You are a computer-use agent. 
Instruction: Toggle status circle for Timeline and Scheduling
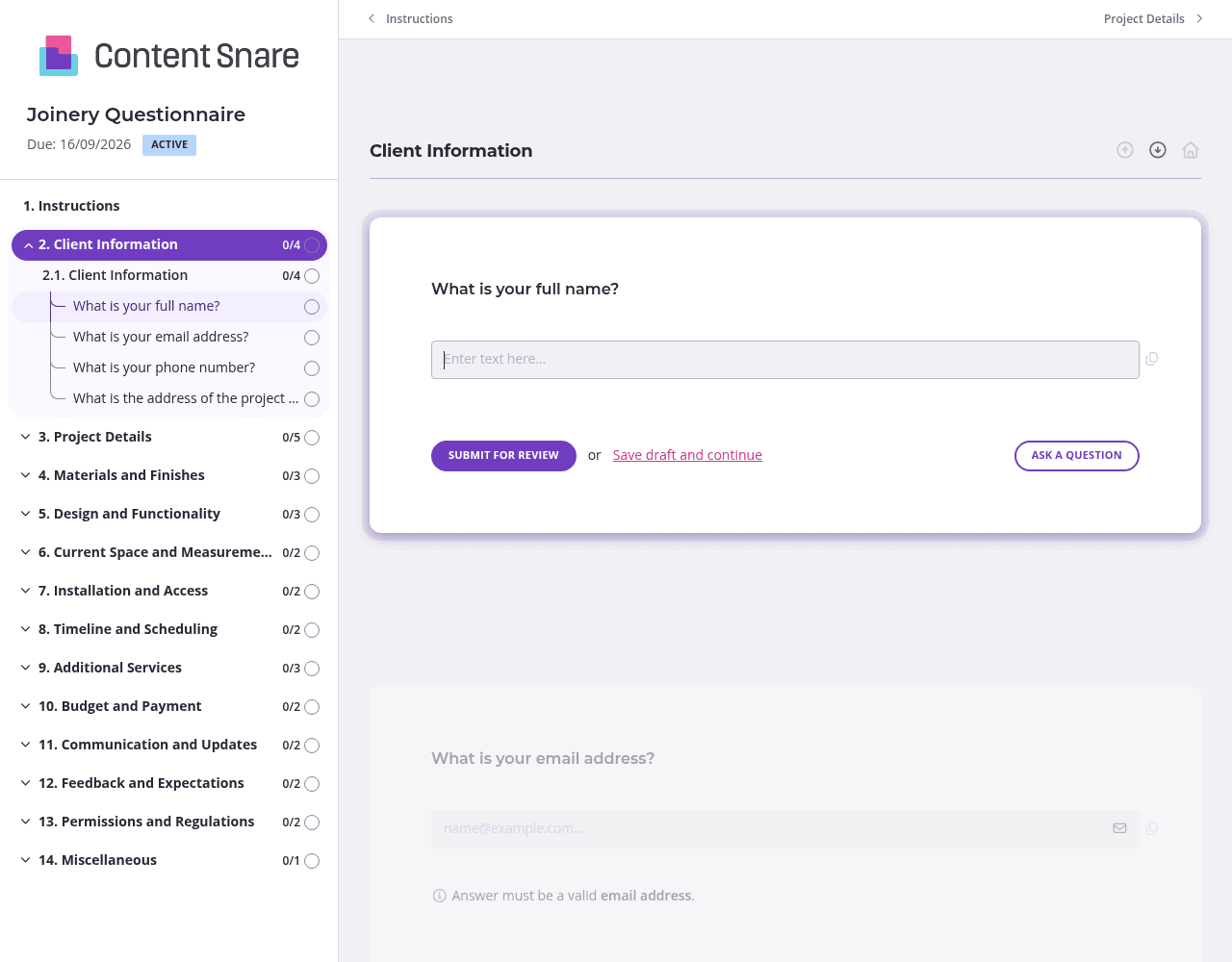point(312,630)
